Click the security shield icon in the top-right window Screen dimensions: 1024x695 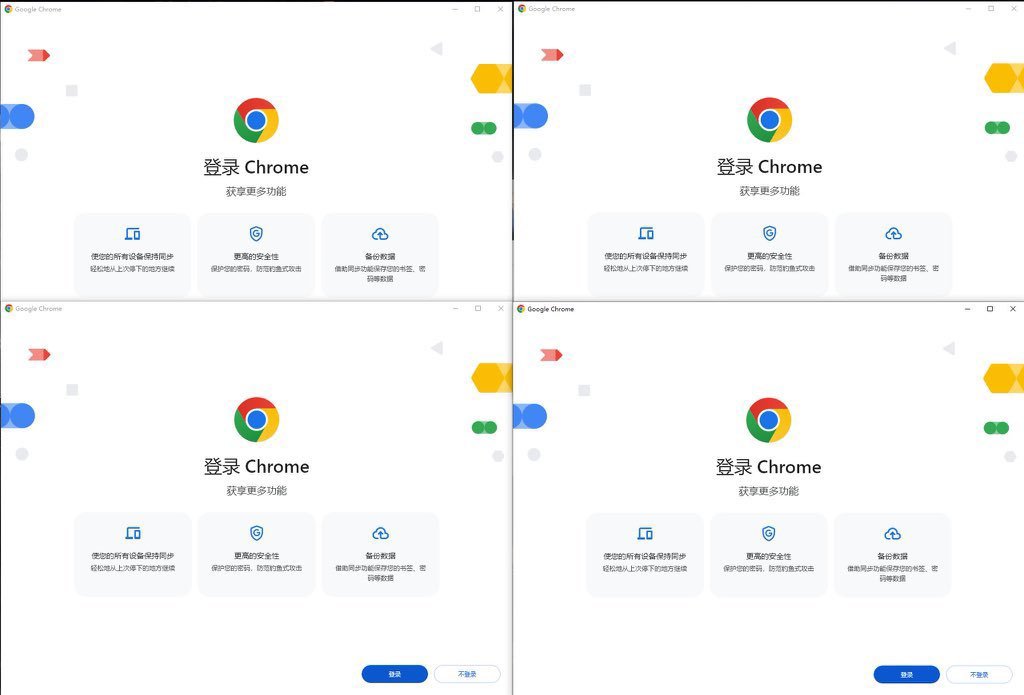coord(769,233)
